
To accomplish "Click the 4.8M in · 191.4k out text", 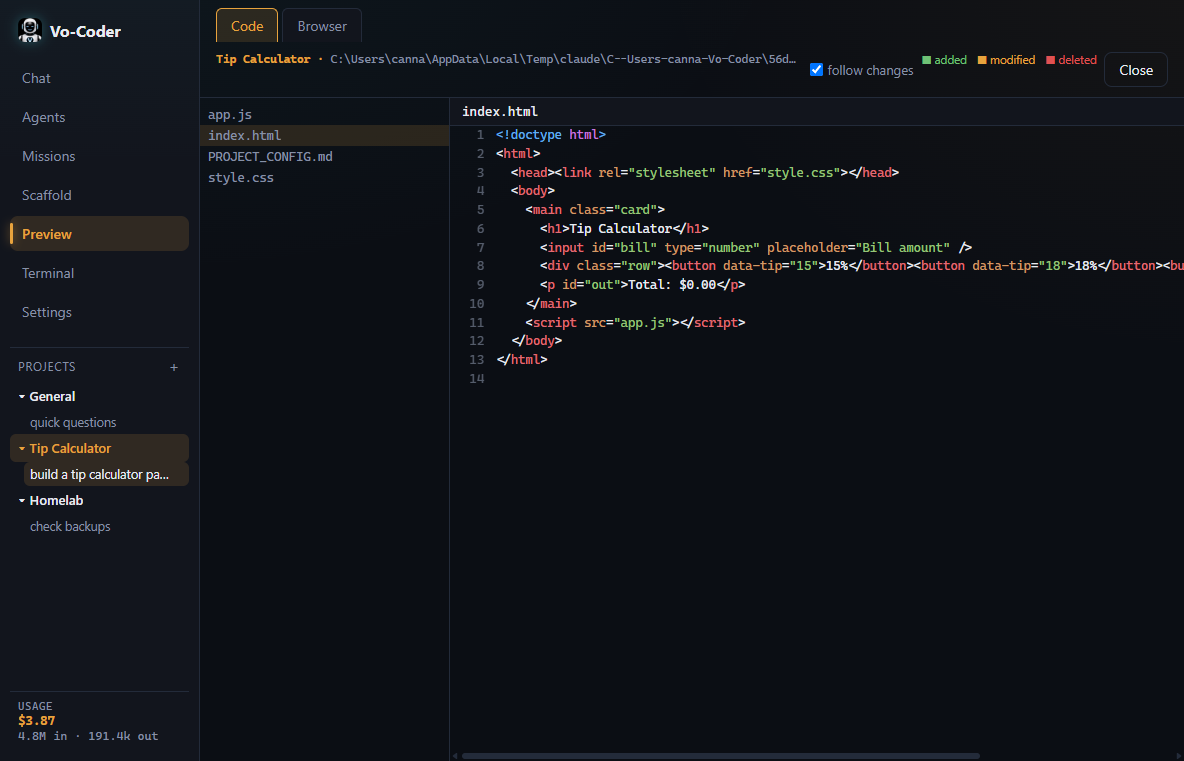I will click(88, 736).
